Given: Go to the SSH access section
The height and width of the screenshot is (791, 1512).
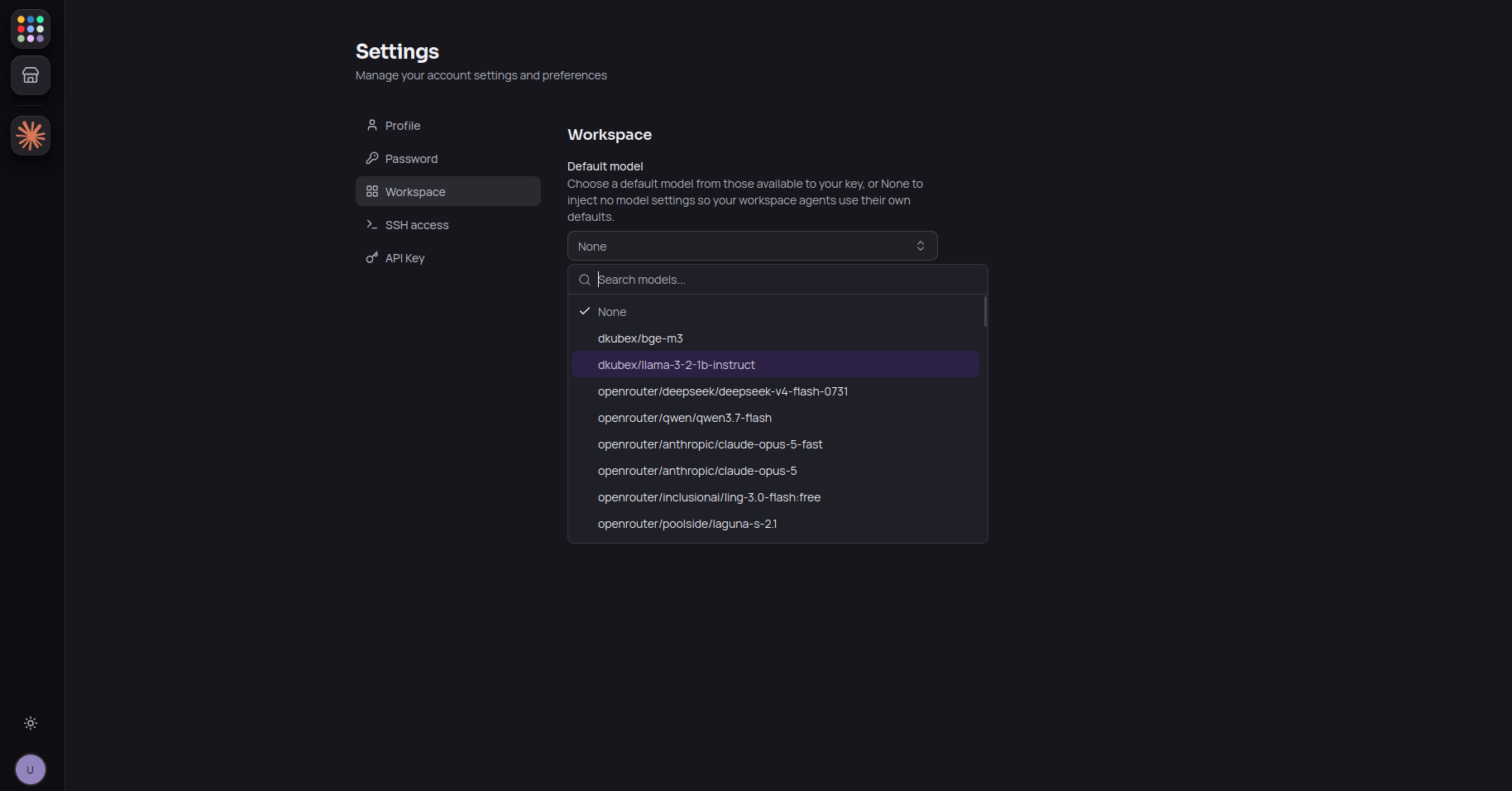Looking at the screenshot, I should click(x=448, y=224).
